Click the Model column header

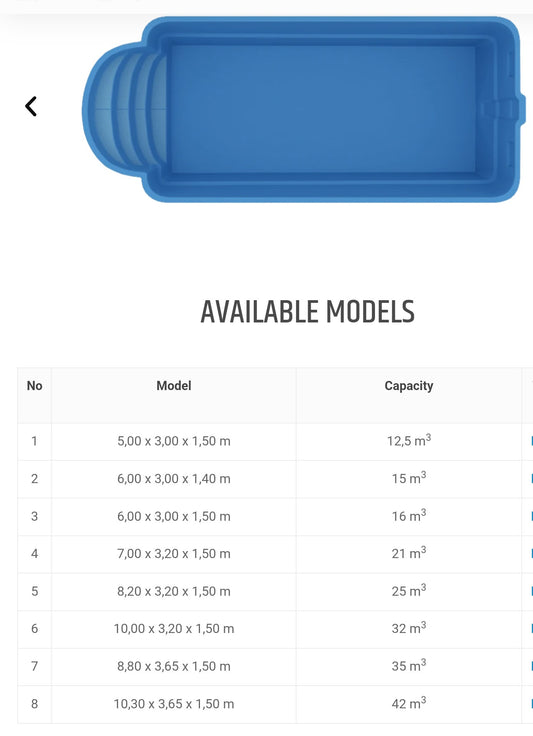pyautogui.click(x=174, y=386)
